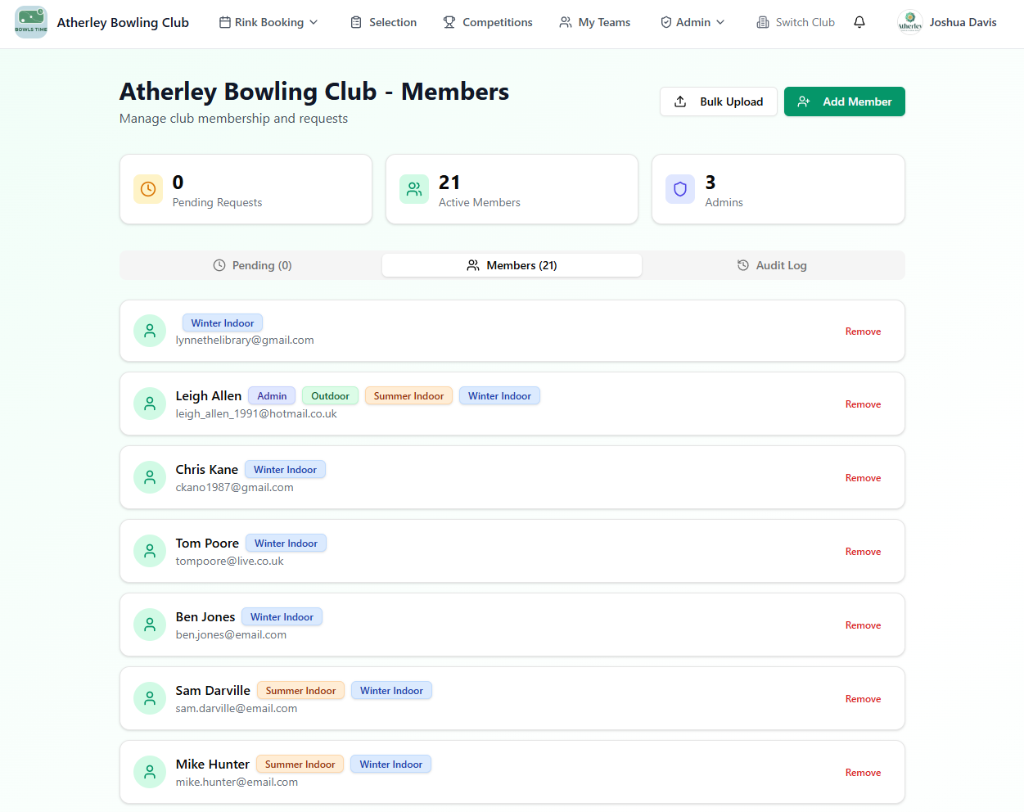
Task: Remove member lynnethelibrary@gmail.com
Action: coord(863,331)
